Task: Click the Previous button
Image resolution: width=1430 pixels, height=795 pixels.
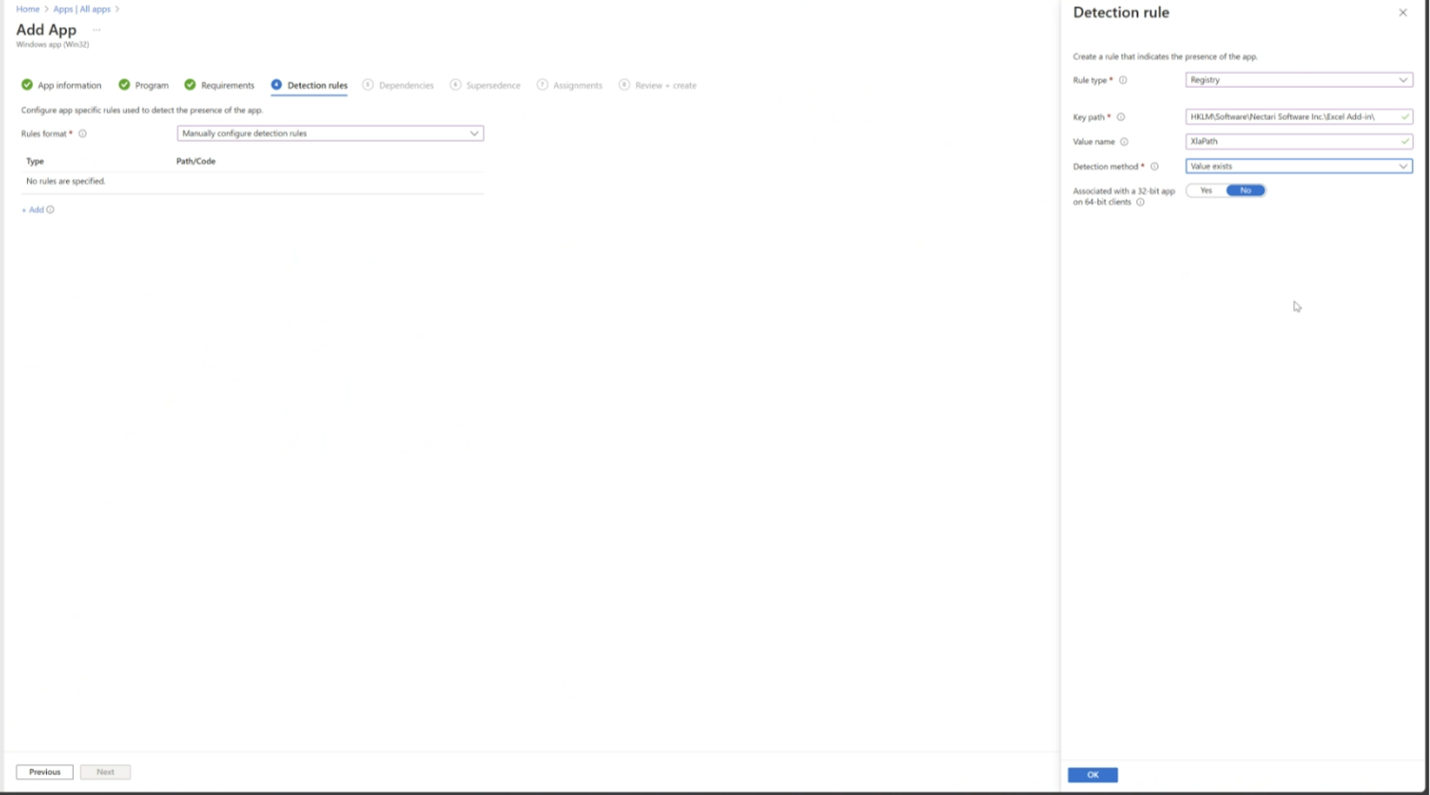Action: [44, 772]
